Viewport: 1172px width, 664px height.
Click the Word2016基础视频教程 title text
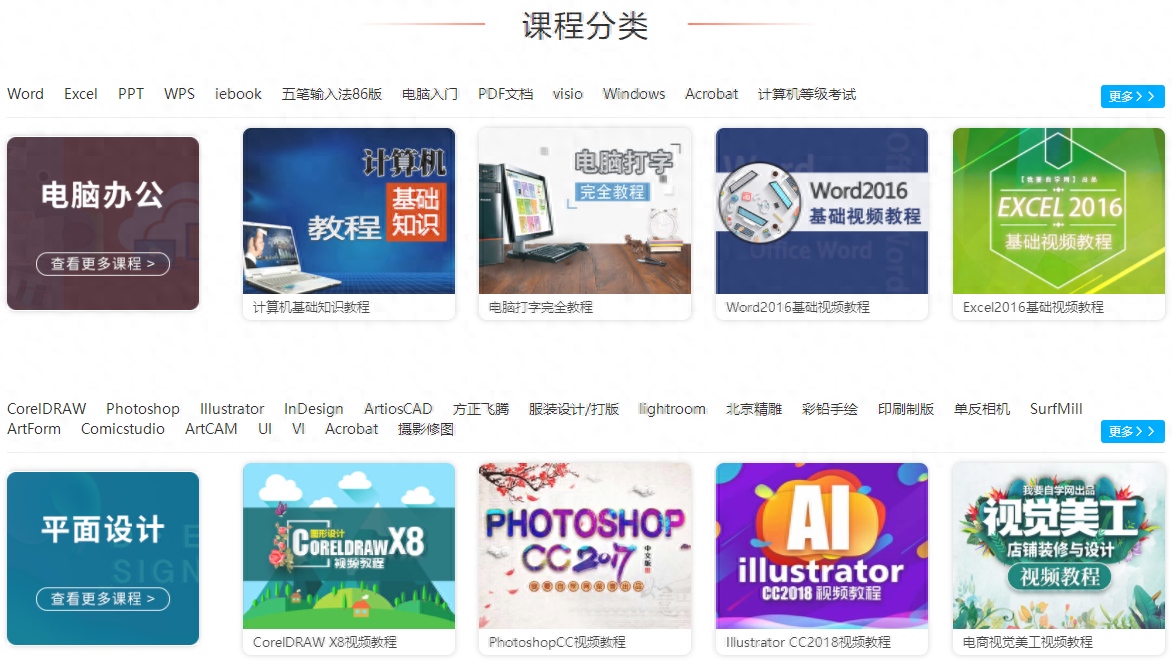(798, 307)
